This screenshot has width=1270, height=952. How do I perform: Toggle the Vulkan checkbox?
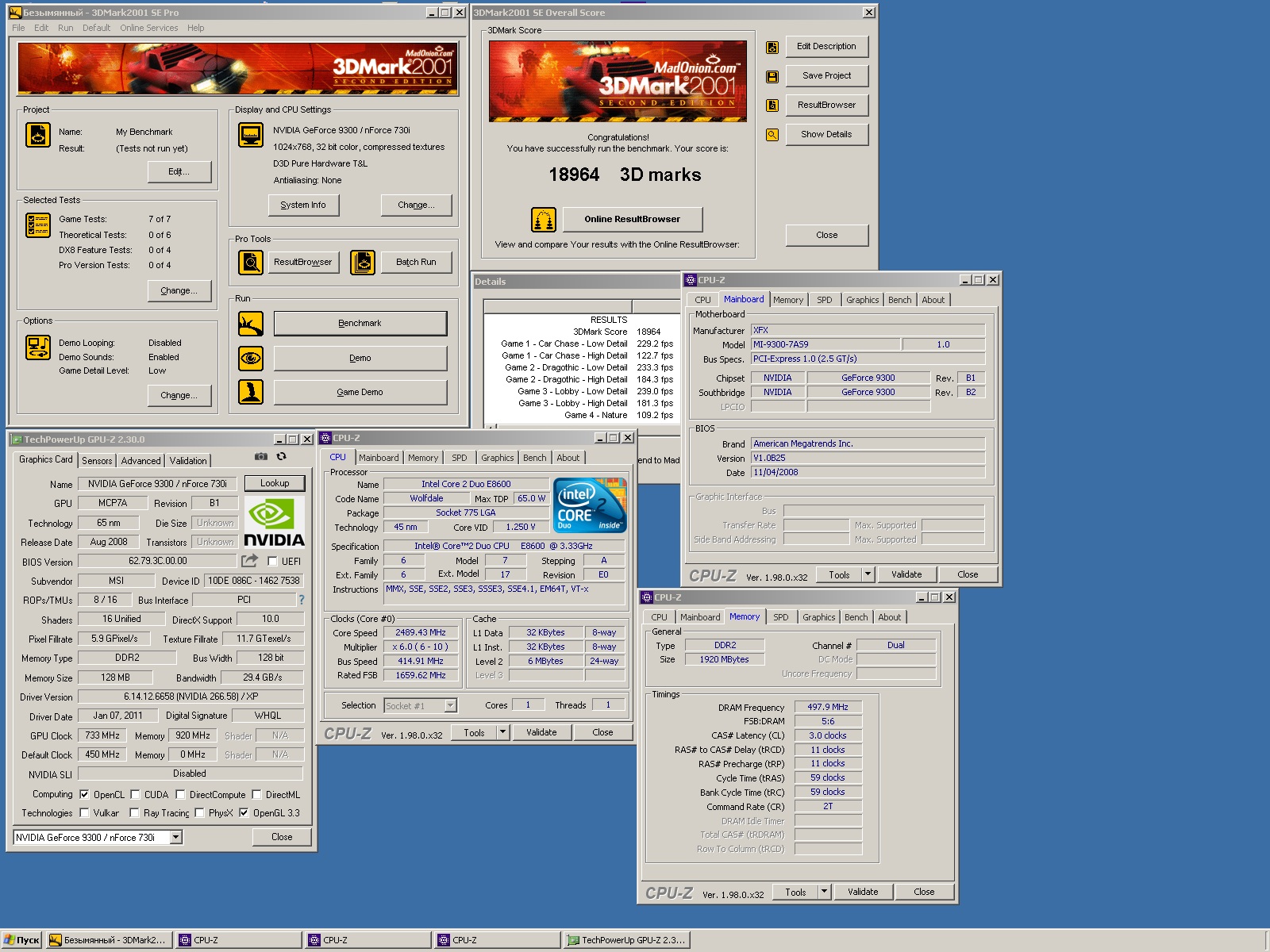point(84,812)
